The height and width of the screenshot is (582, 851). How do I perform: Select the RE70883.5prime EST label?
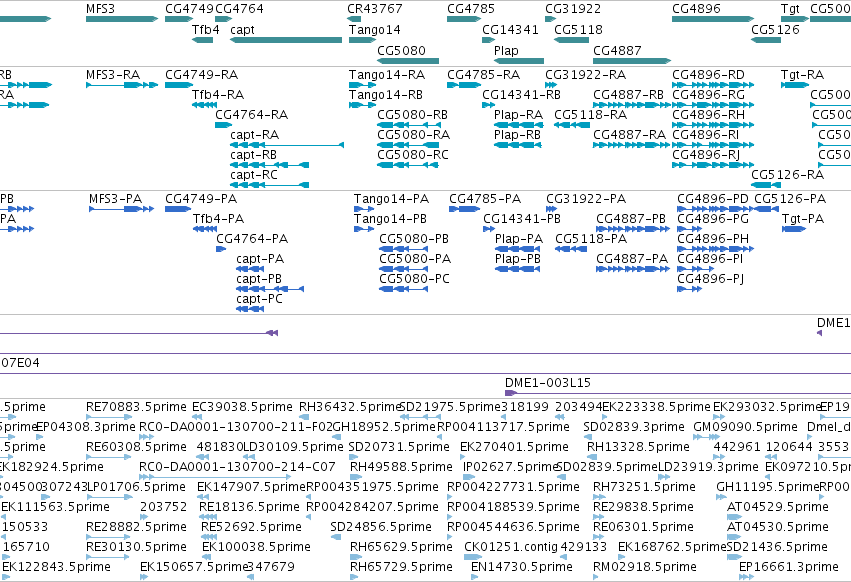click(136, 407)
